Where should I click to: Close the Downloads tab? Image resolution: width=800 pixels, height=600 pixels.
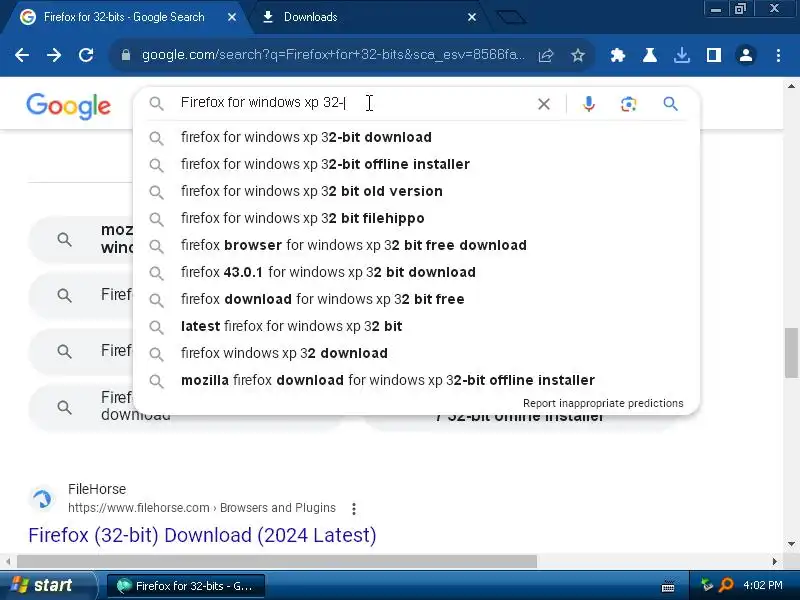tap(472, 17)
